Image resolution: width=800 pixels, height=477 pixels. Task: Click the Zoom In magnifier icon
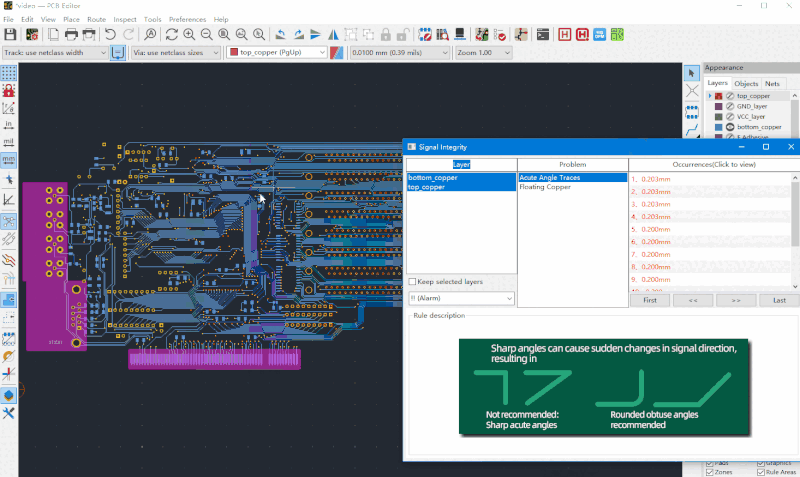click(189, 34)
